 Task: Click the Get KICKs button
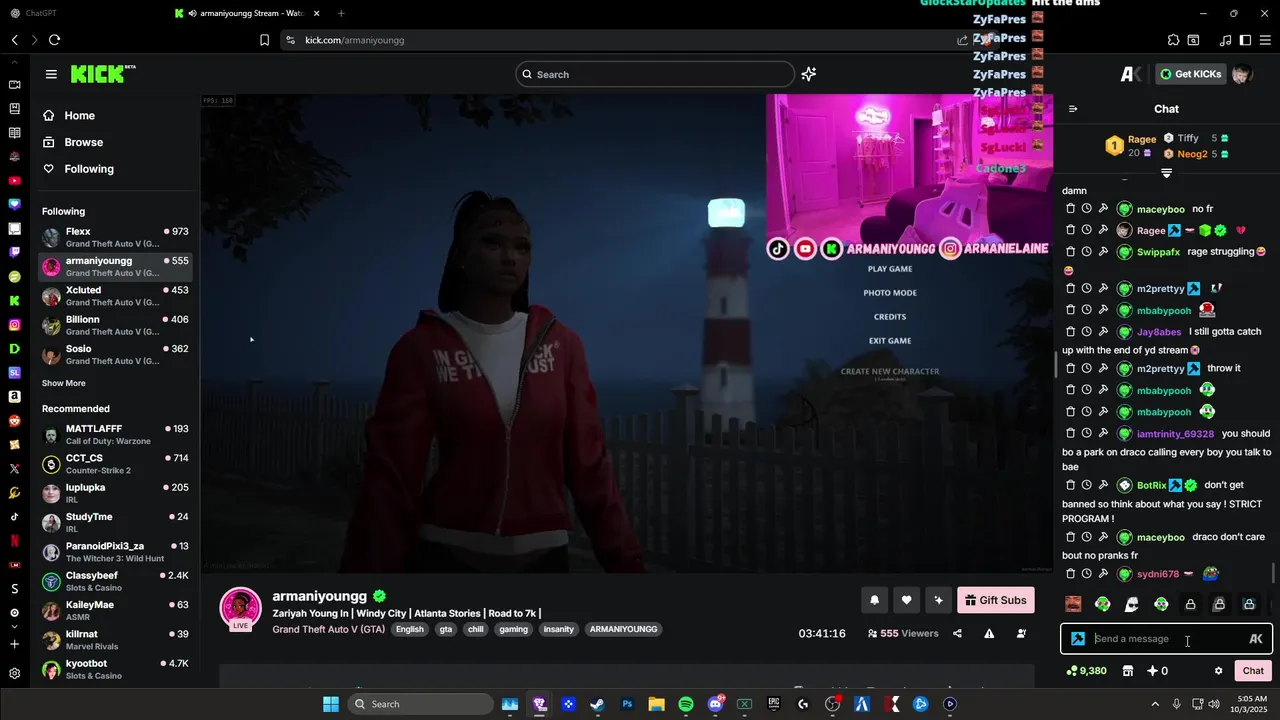point(1190,74)
